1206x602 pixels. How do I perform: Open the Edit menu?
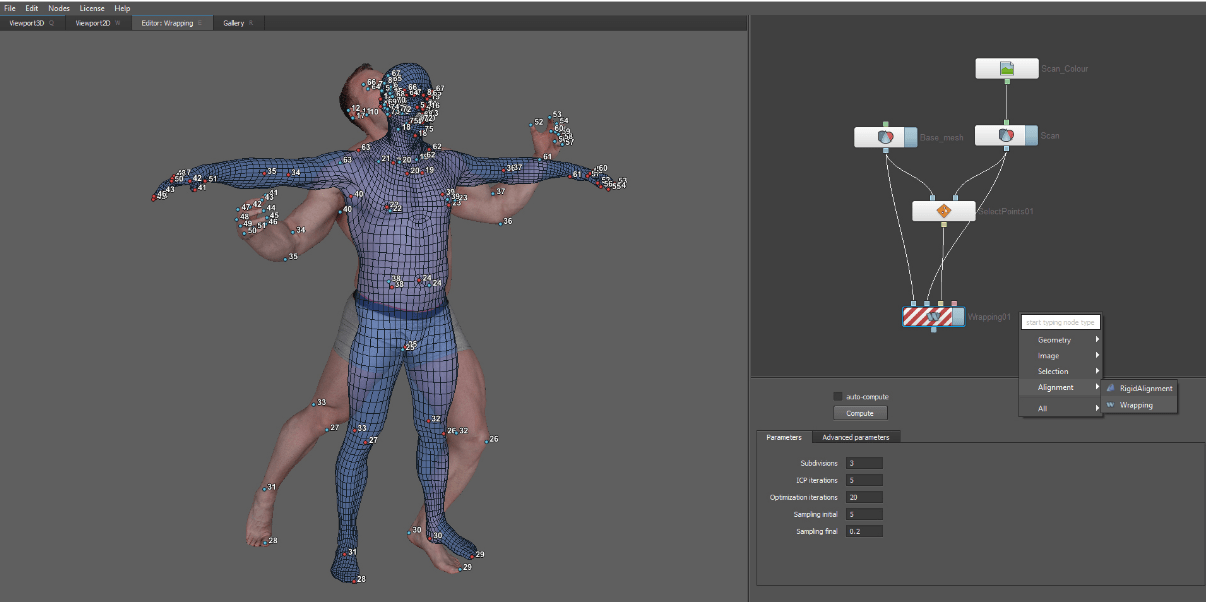click(x=32, y=8)
